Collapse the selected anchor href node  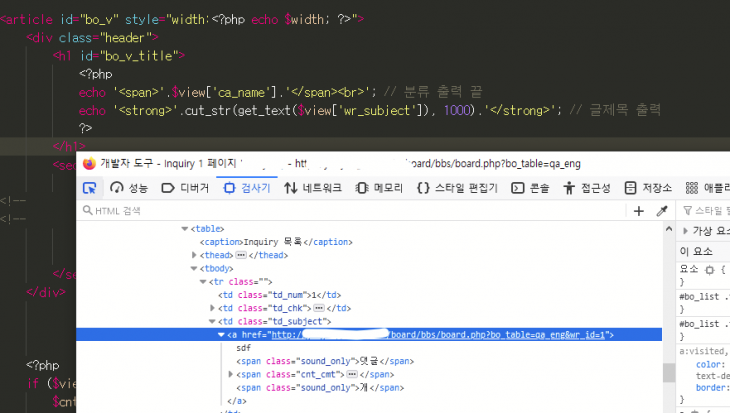click(221, 335)
